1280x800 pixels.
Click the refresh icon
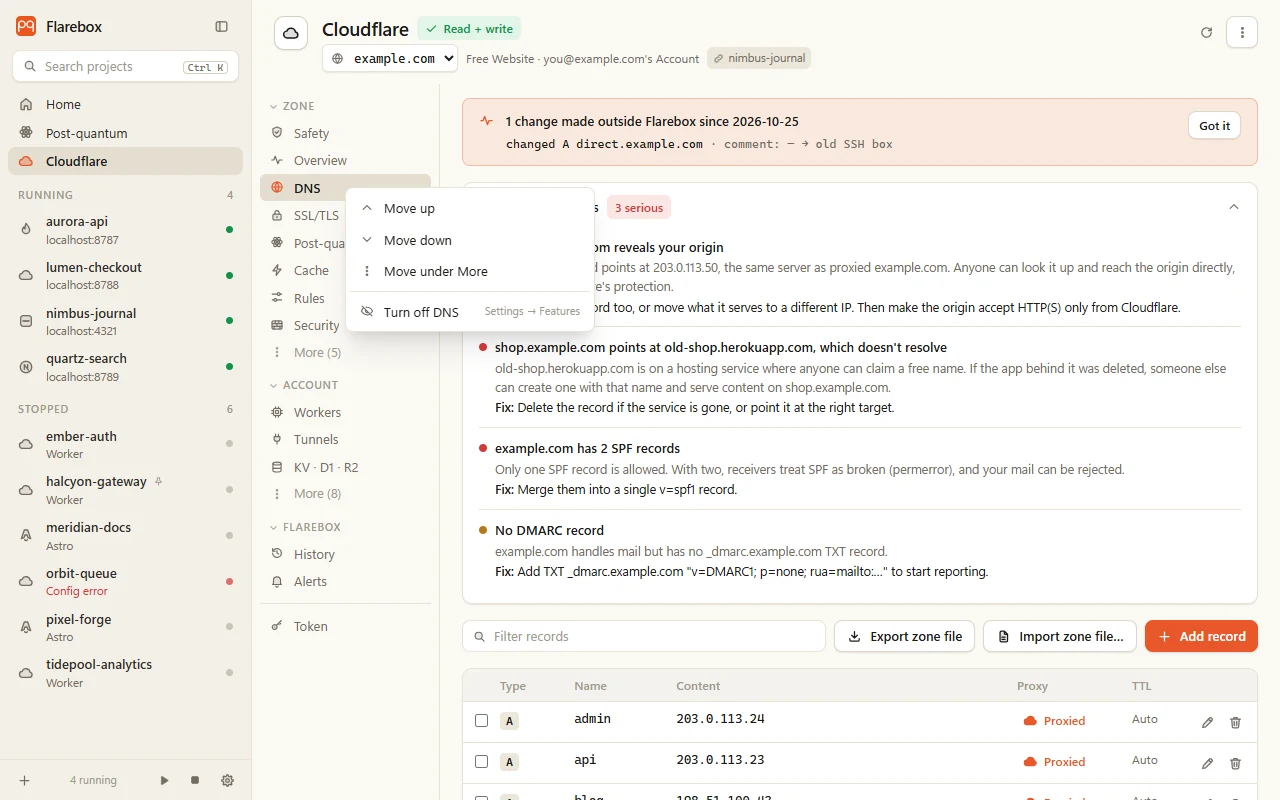(1206, 32)
